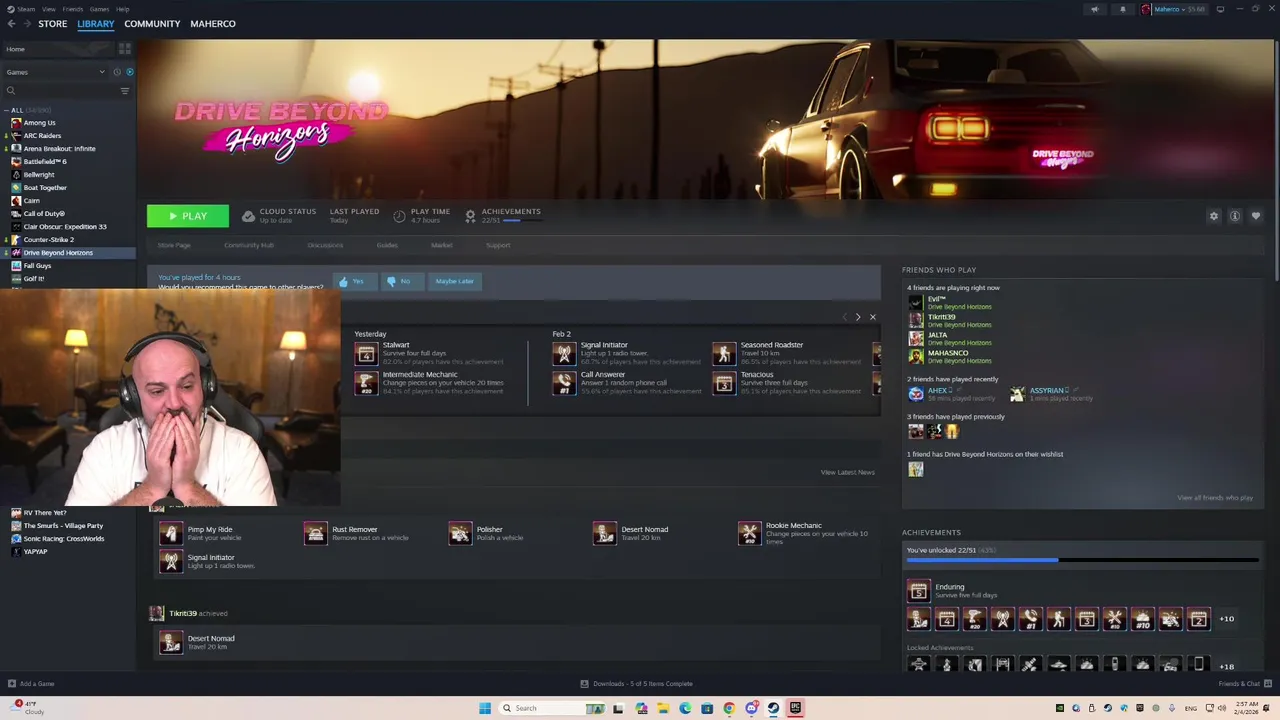Viewport: 1280px width, 720px height.
Task: Open the Downloads status bar
Action: pos(637,684)
